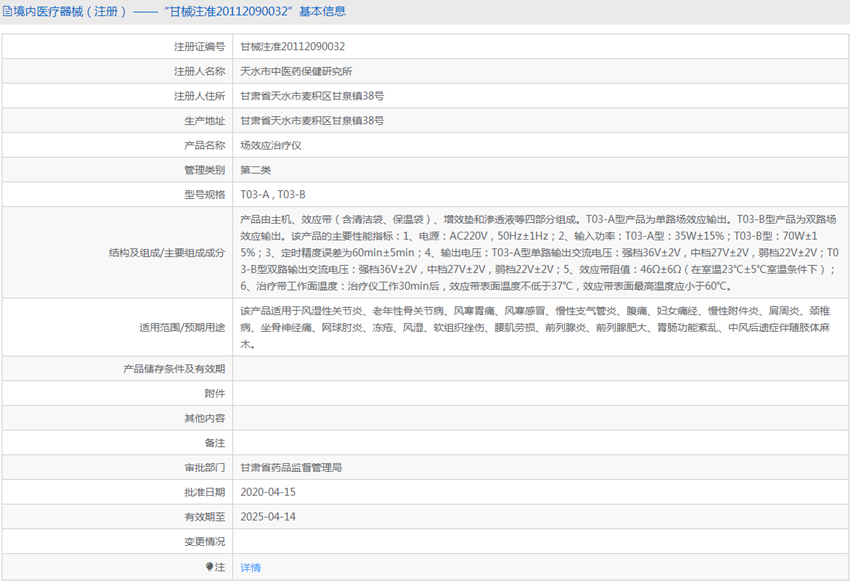Click the 有效期至 label

point(204,517)
